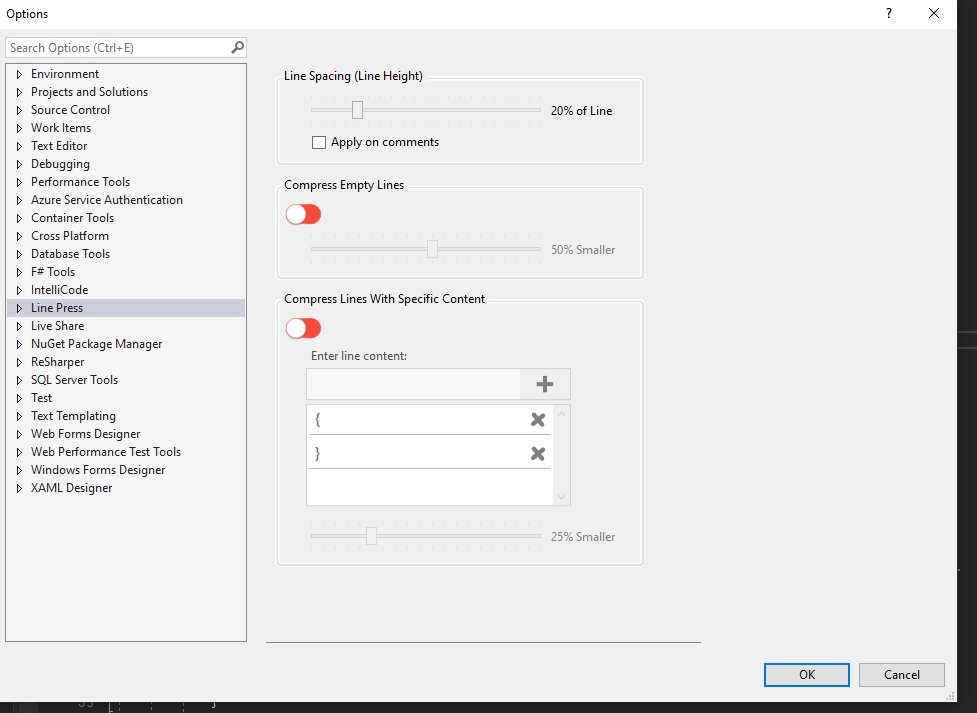Remove the '}' entry with its X icon
The height and width of the screenshot is (713, 977).
(538, 454)
